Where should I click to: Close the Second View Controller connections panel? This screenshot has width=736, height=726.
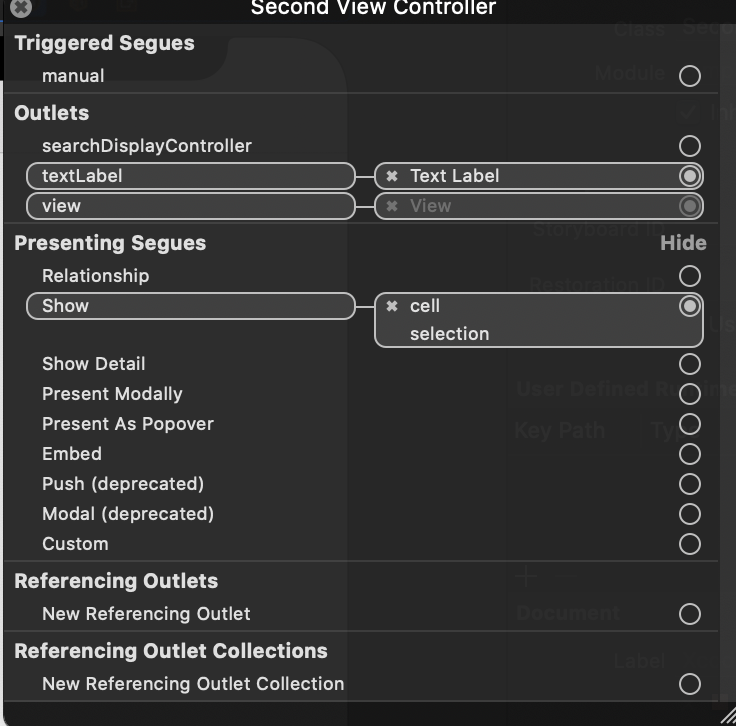[21, 7]
